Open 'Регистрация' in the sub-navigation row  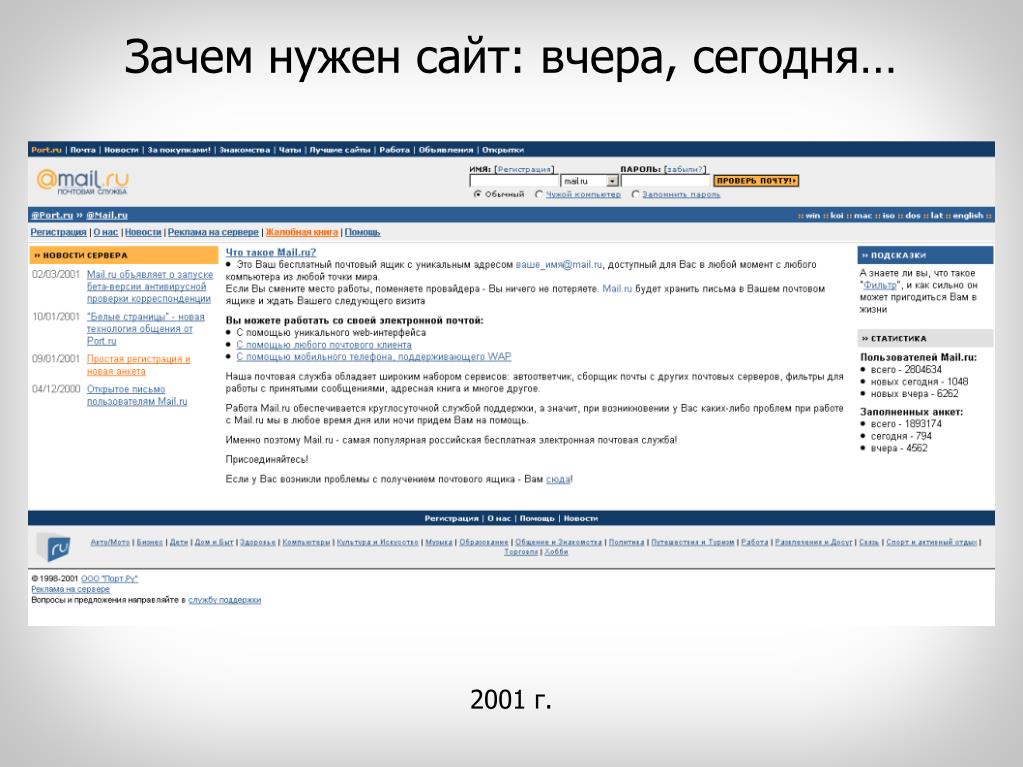(x=58, y=232)
